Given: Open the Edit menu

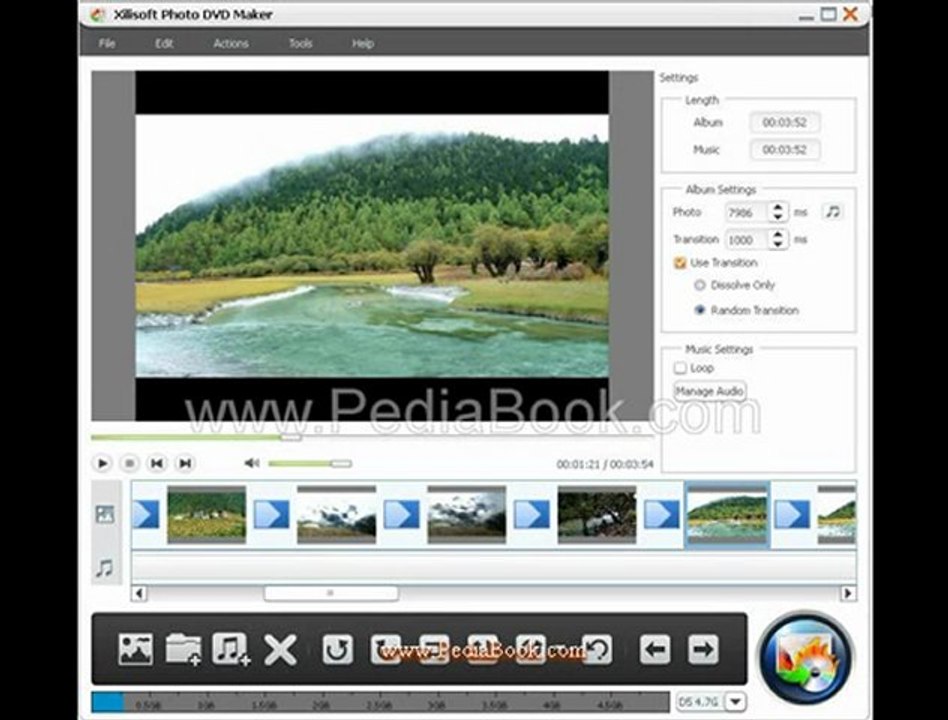Looking at the screenshot, I should click(x=164, y=44).
